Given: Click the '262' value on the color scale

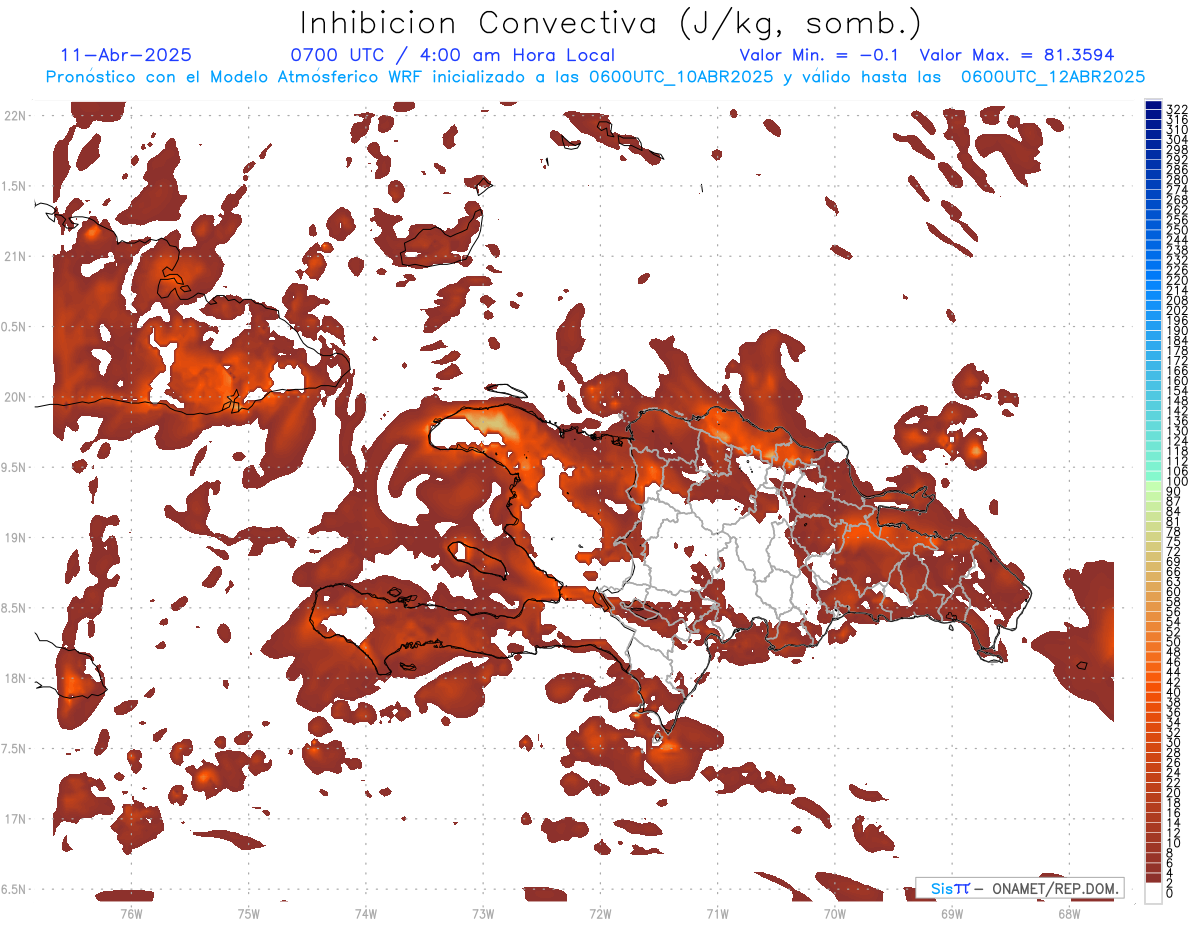Looking at the screenshot, I should (x=1177, y=210).
